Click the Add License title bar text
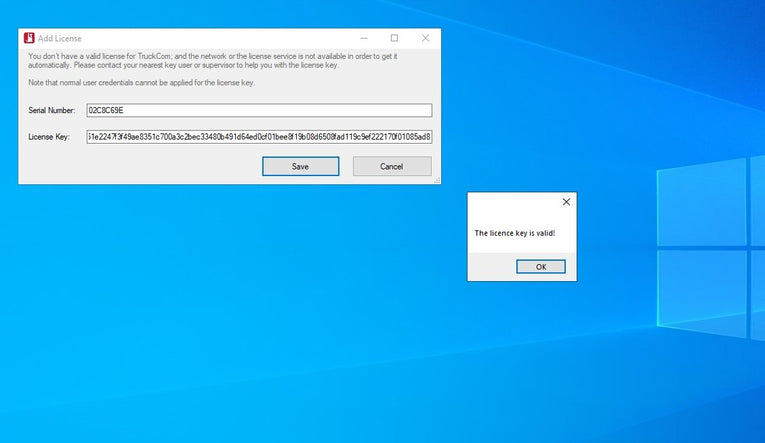Viewport: 765px width, 443px height. pyautogui.click(x=60, y=38)
